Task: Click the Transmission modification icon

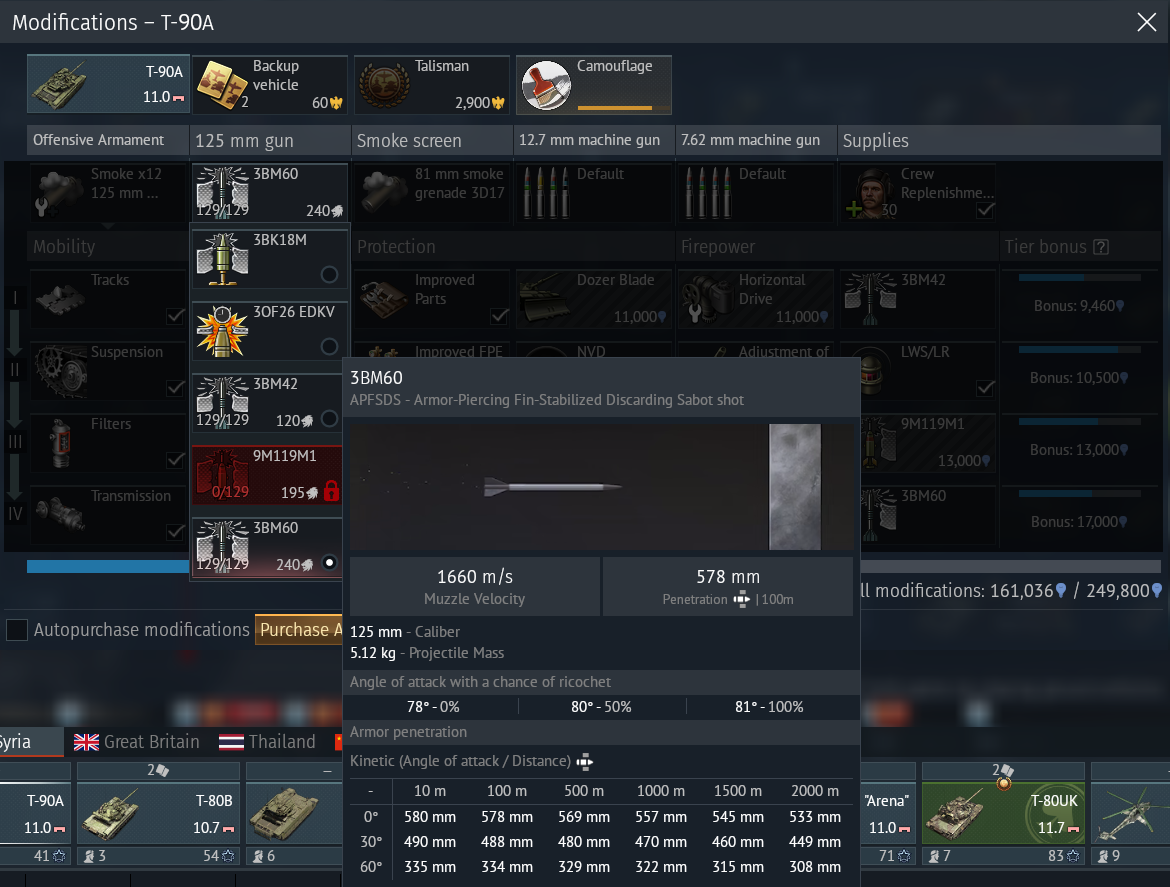Action: 60,515
